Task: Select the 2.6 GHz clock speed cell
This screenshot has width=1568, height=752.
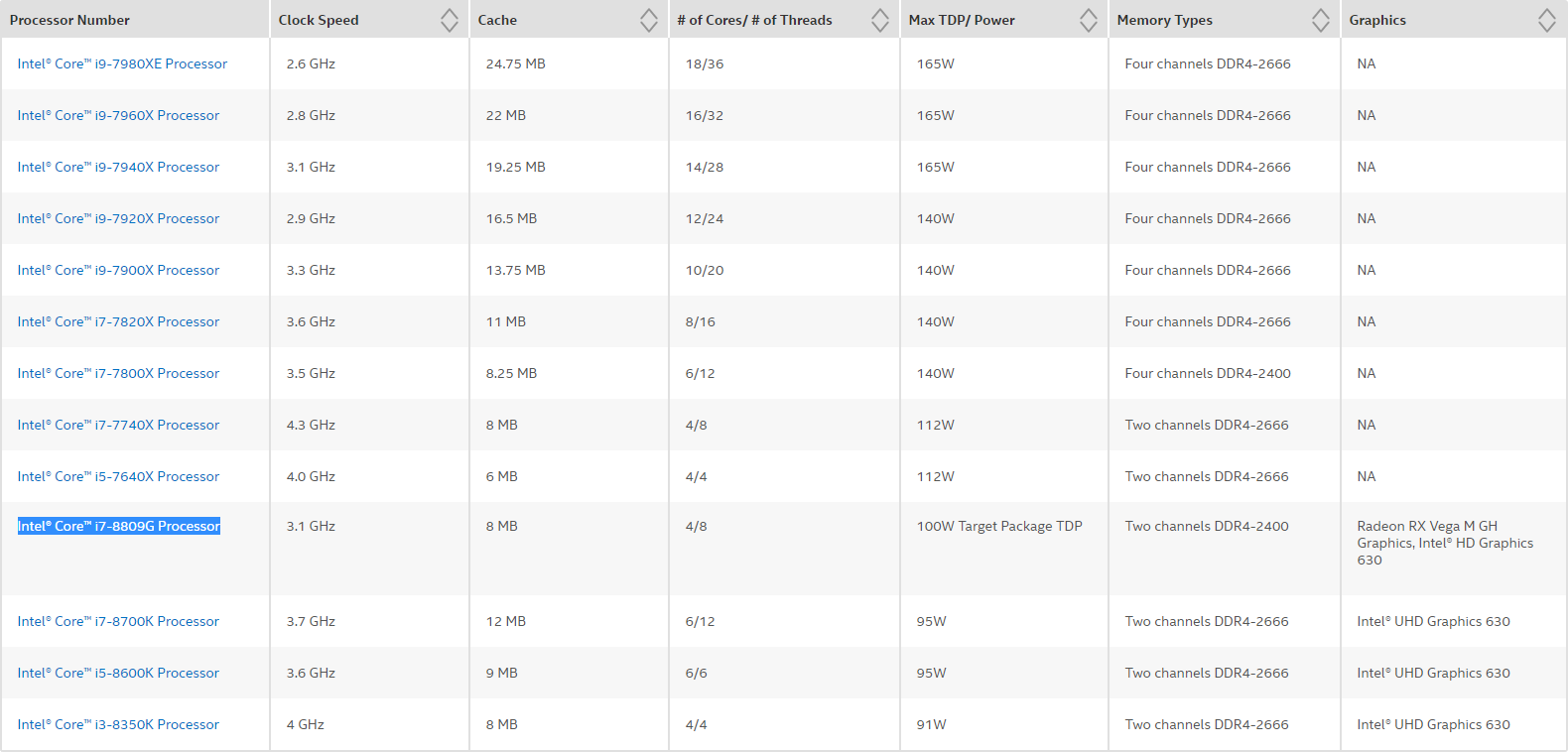Action: (x=369, y=63)
